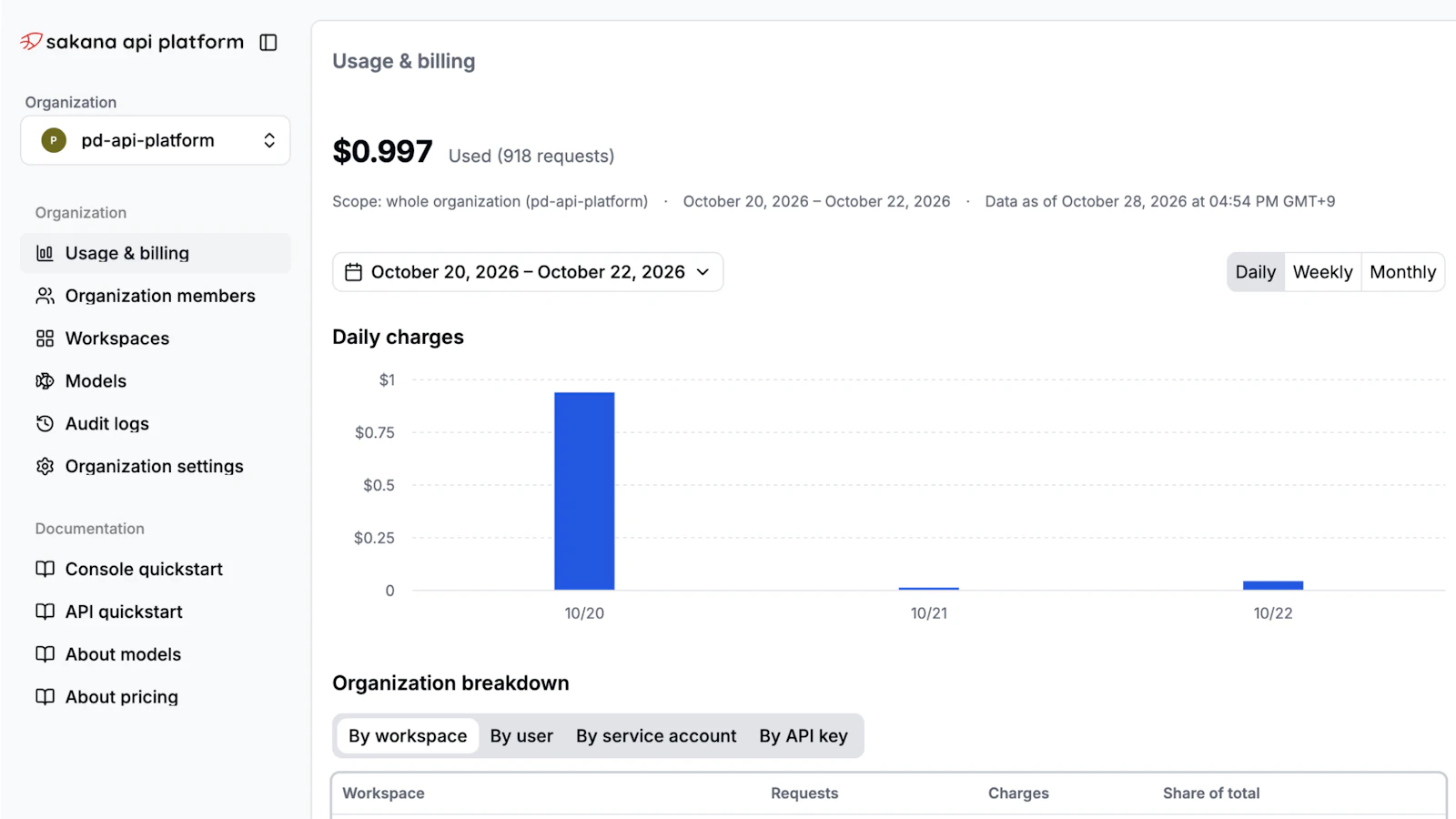Image resolution: width=1456 pixels, height=819 pixels.
Task: Collapse the sidebar with the panel icon
Action: tap(268, 43)
